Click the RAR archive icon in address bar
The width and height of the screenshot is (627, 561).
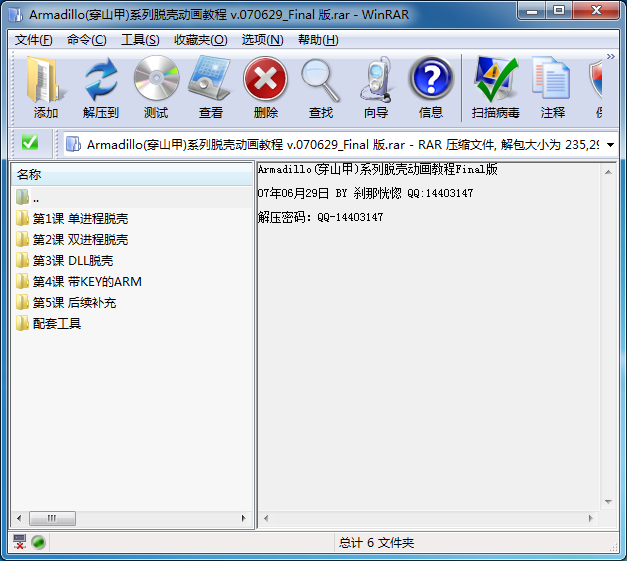73,144
